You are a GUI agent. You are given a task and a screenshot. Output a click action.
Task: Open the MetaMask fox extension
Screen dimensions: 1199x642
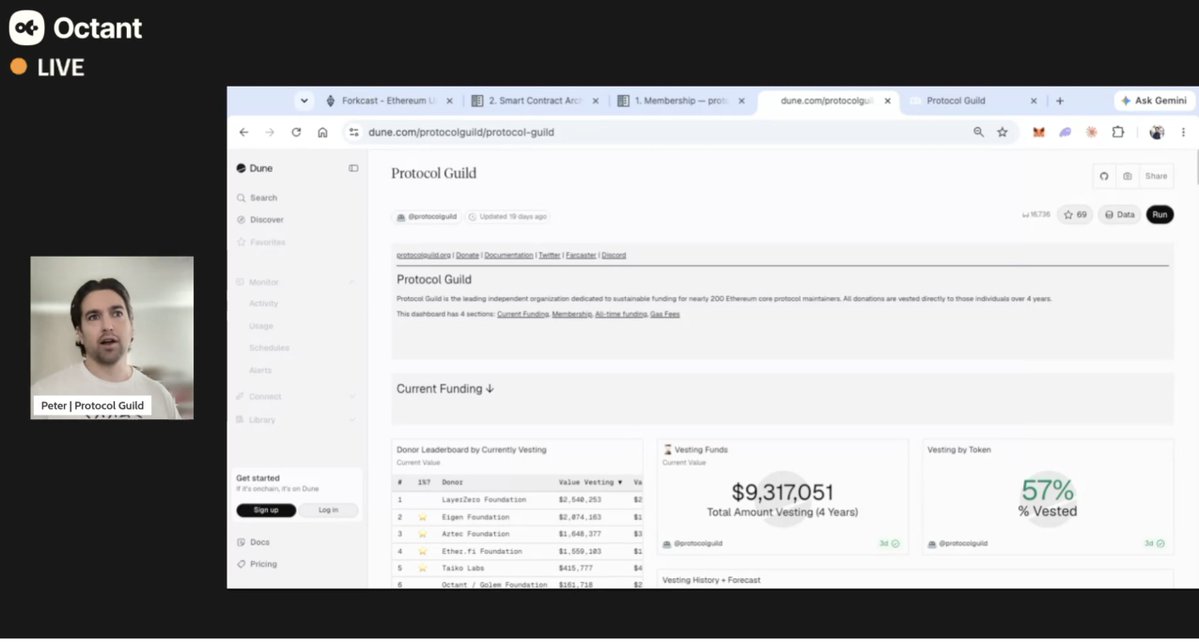tap(1038, 132)
